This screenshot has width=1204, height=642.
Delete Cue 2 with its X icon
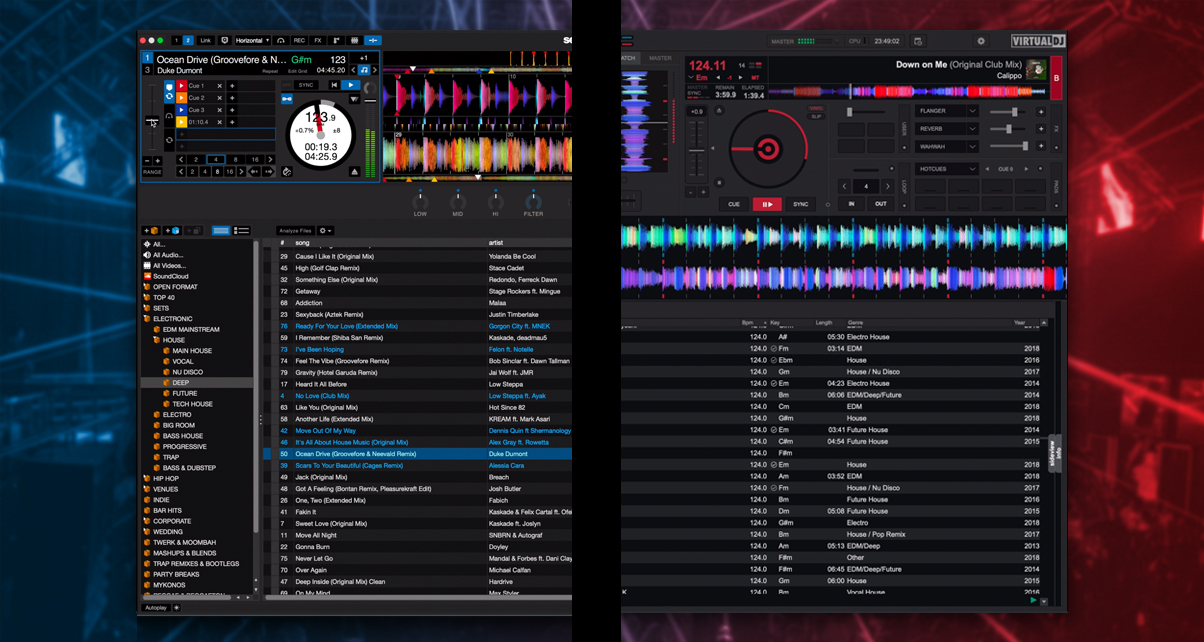click(220, 98)
